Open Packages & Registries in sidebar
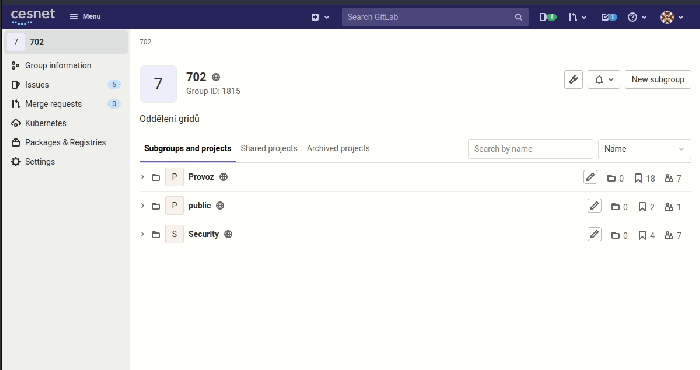 67,142
